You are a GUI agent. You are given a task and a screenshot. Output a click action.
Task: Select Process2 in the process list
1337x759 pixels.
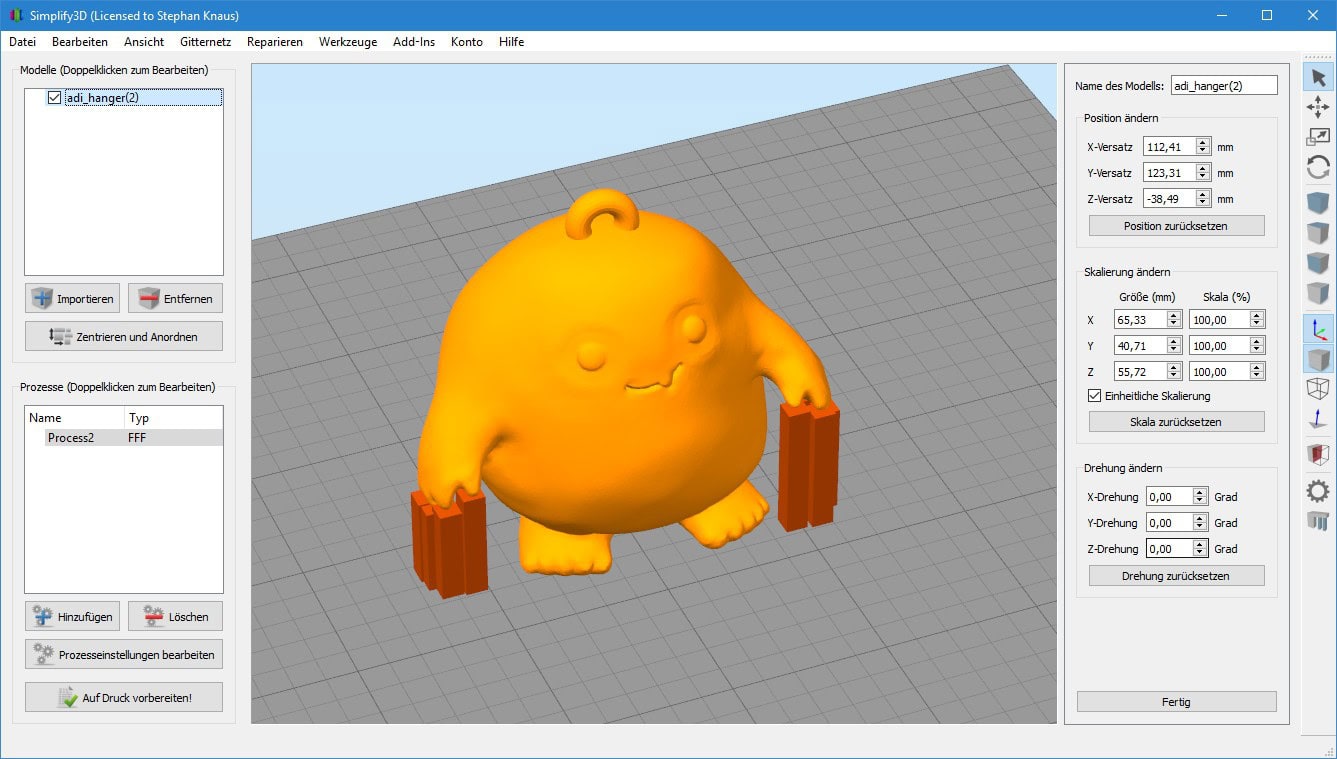point(70,438)
